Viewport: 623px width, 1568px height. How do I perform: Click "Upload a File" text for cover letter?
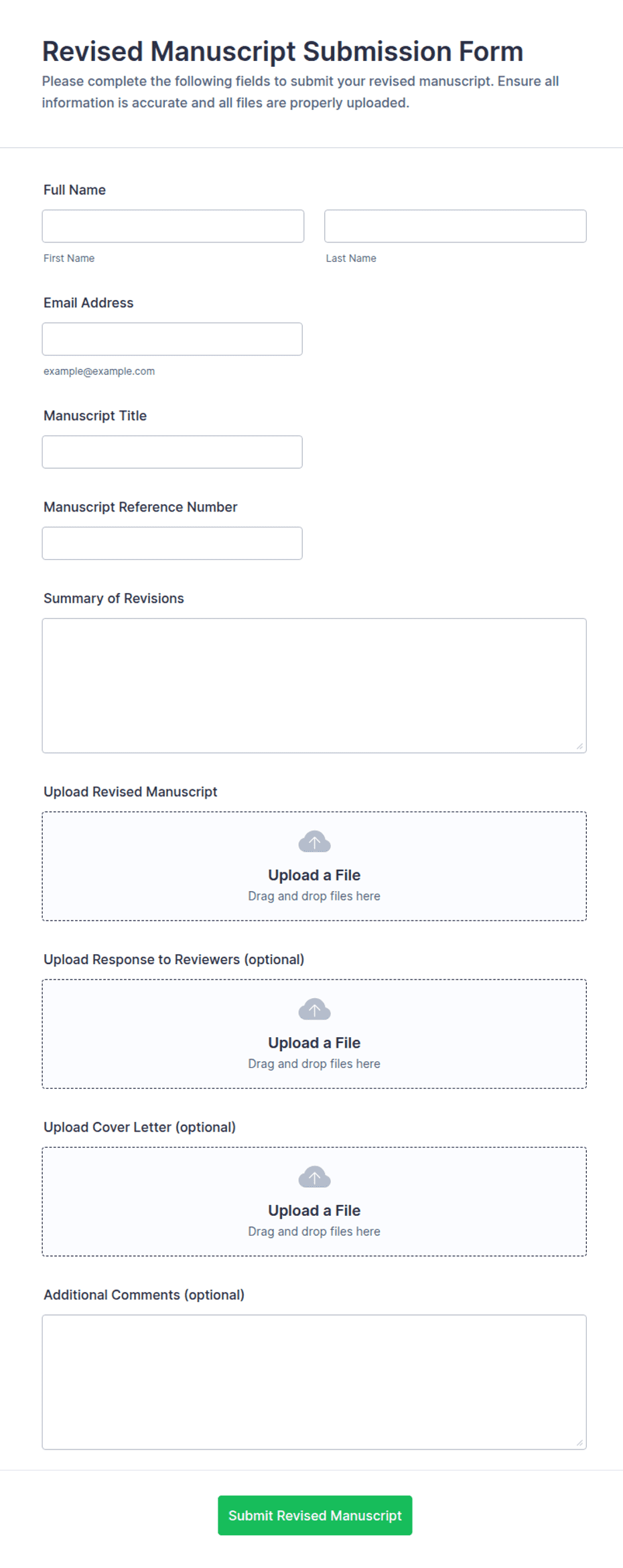[x=314, y=1210]
